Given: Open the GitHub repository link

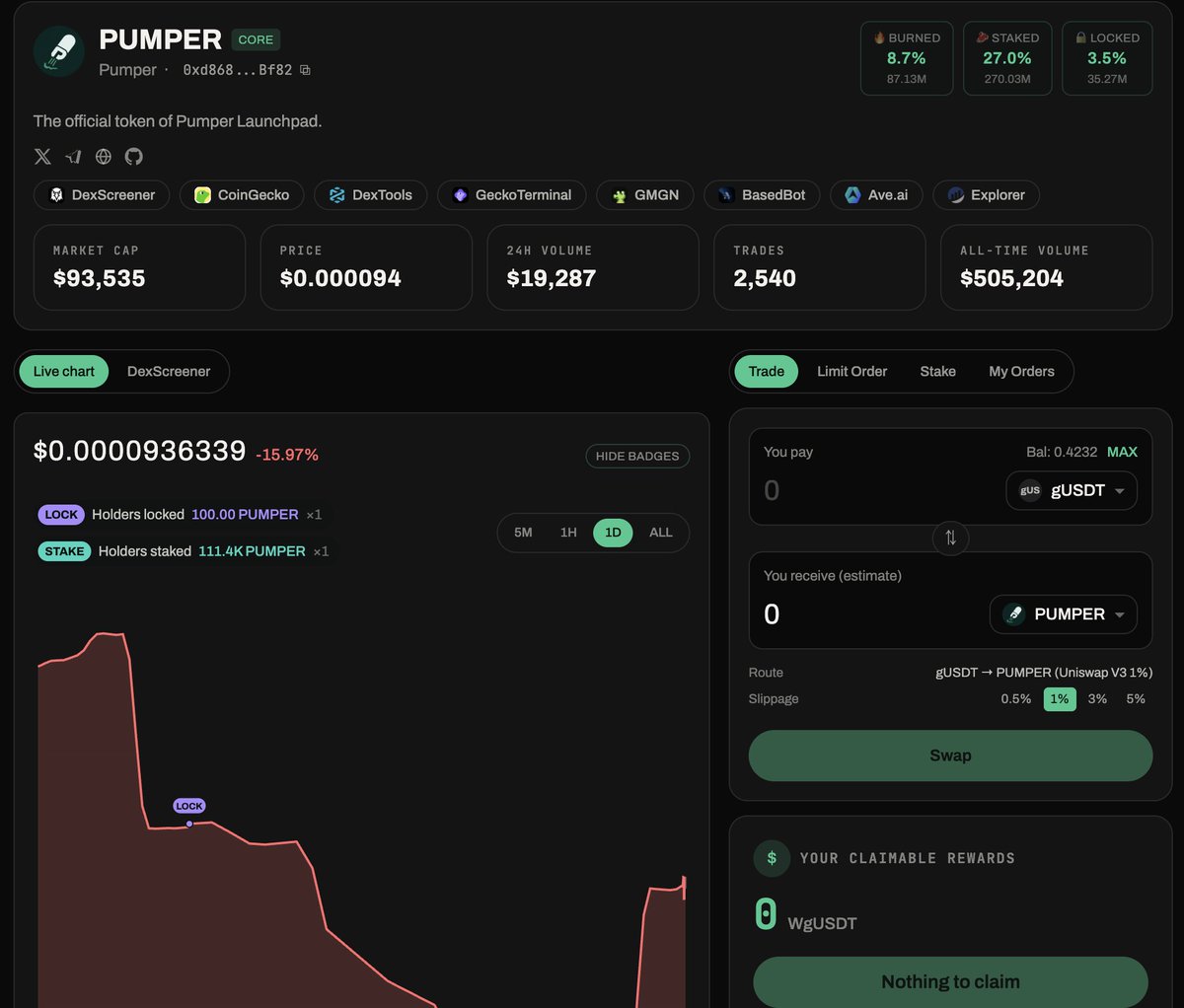Looking at the screenshot, I should tap(134, 156).
